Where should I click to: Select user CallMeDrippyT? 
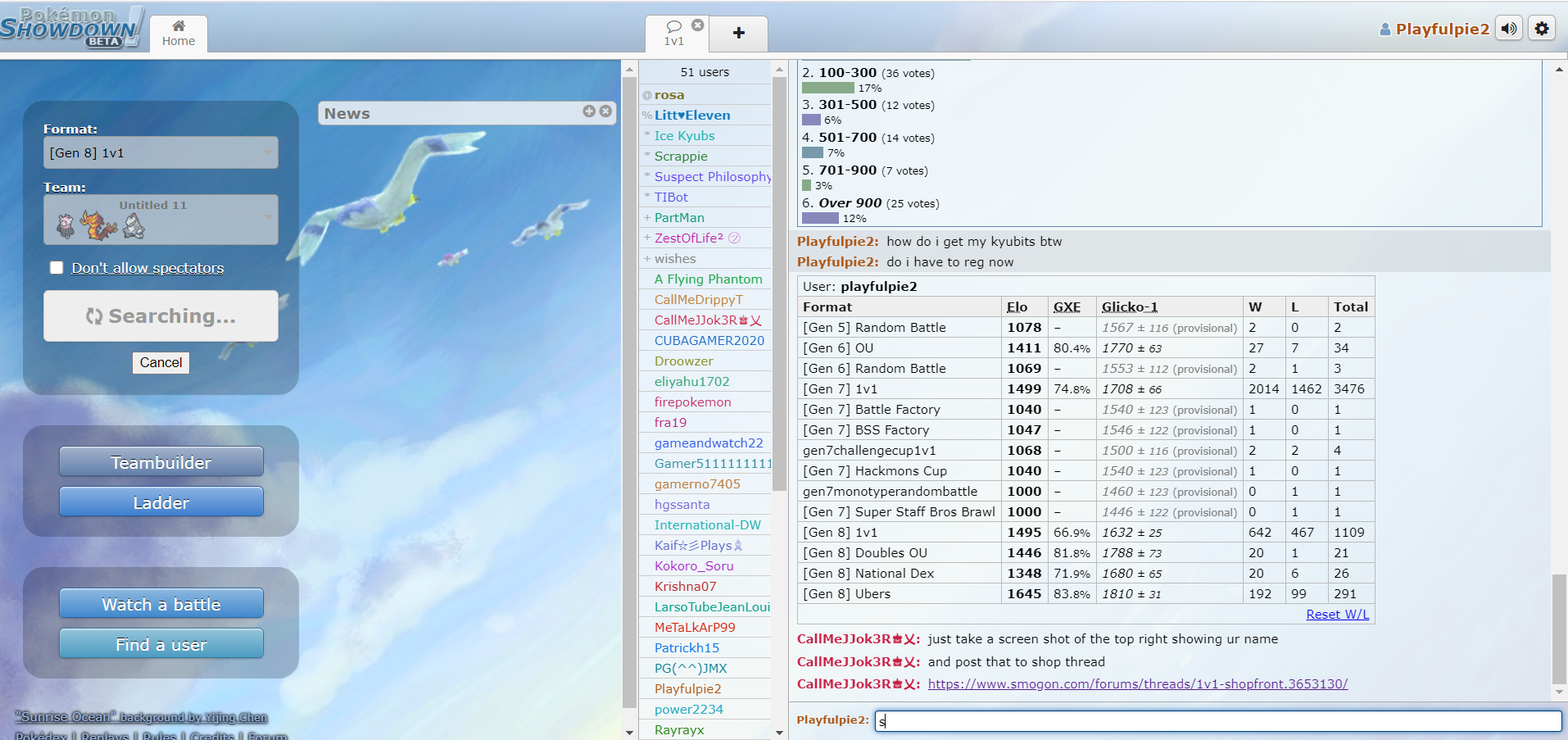pos(705,300)
